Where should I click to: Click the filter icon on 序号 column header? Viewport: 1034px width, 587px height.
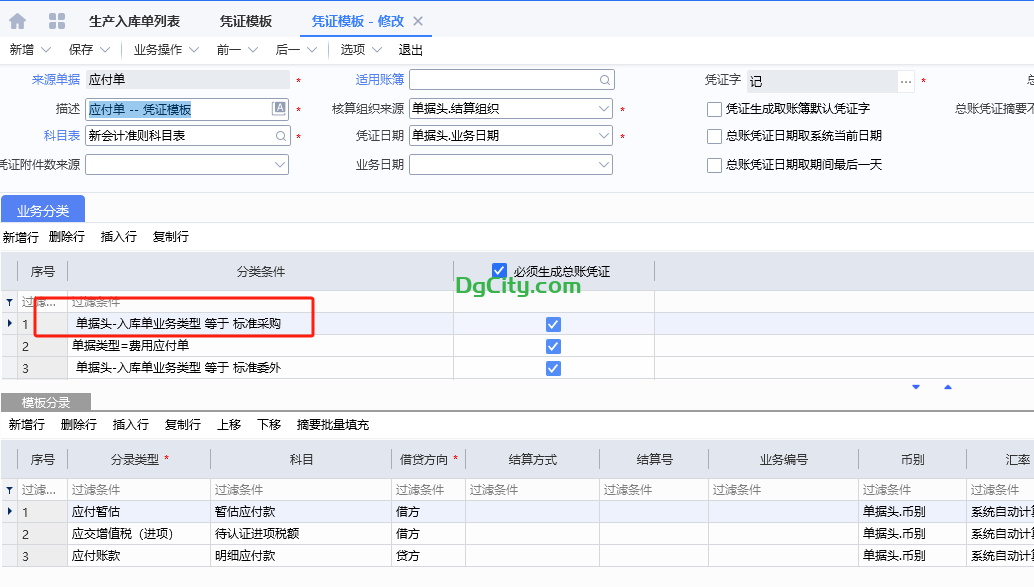[8, 301]
